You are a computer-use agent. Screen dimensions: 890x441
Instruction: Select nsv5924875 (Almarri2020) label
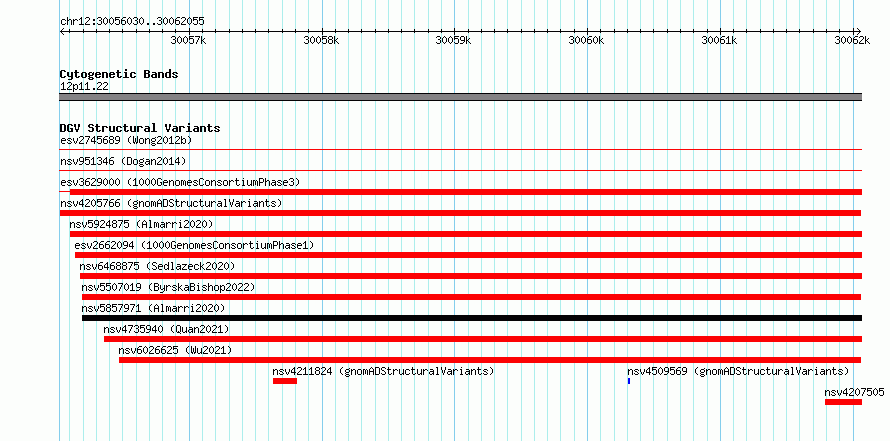[x=141, y=224]
